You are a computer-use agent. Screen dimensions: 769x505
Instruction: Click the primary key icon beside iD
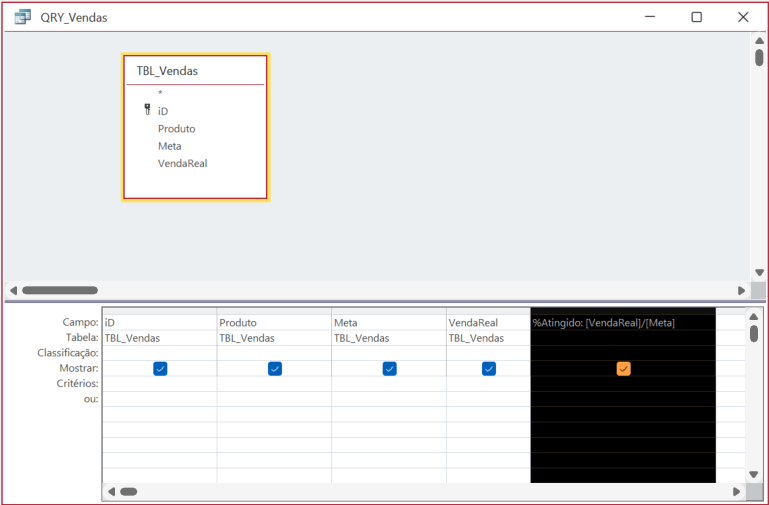coord(147,110)
